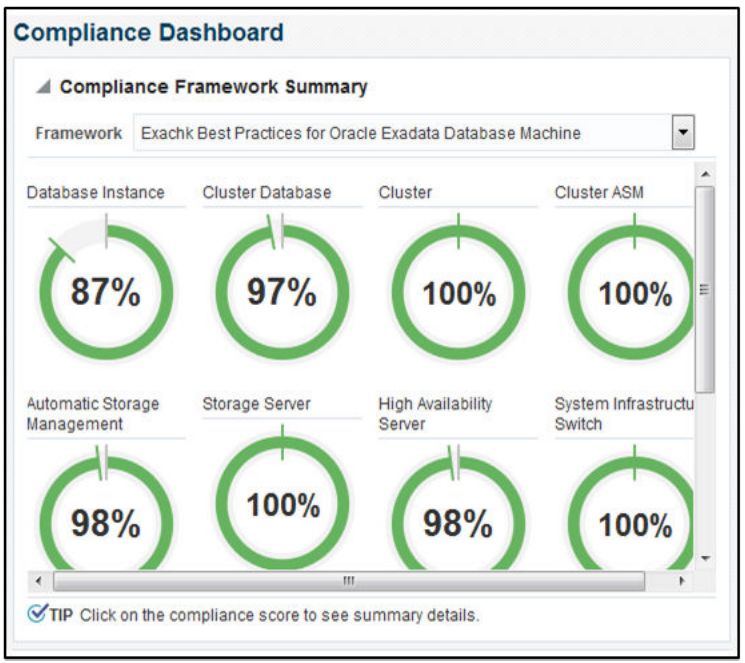Click the horizontal scrollbar right arrow
745x663 pixels.
click(x=683, y=581)
